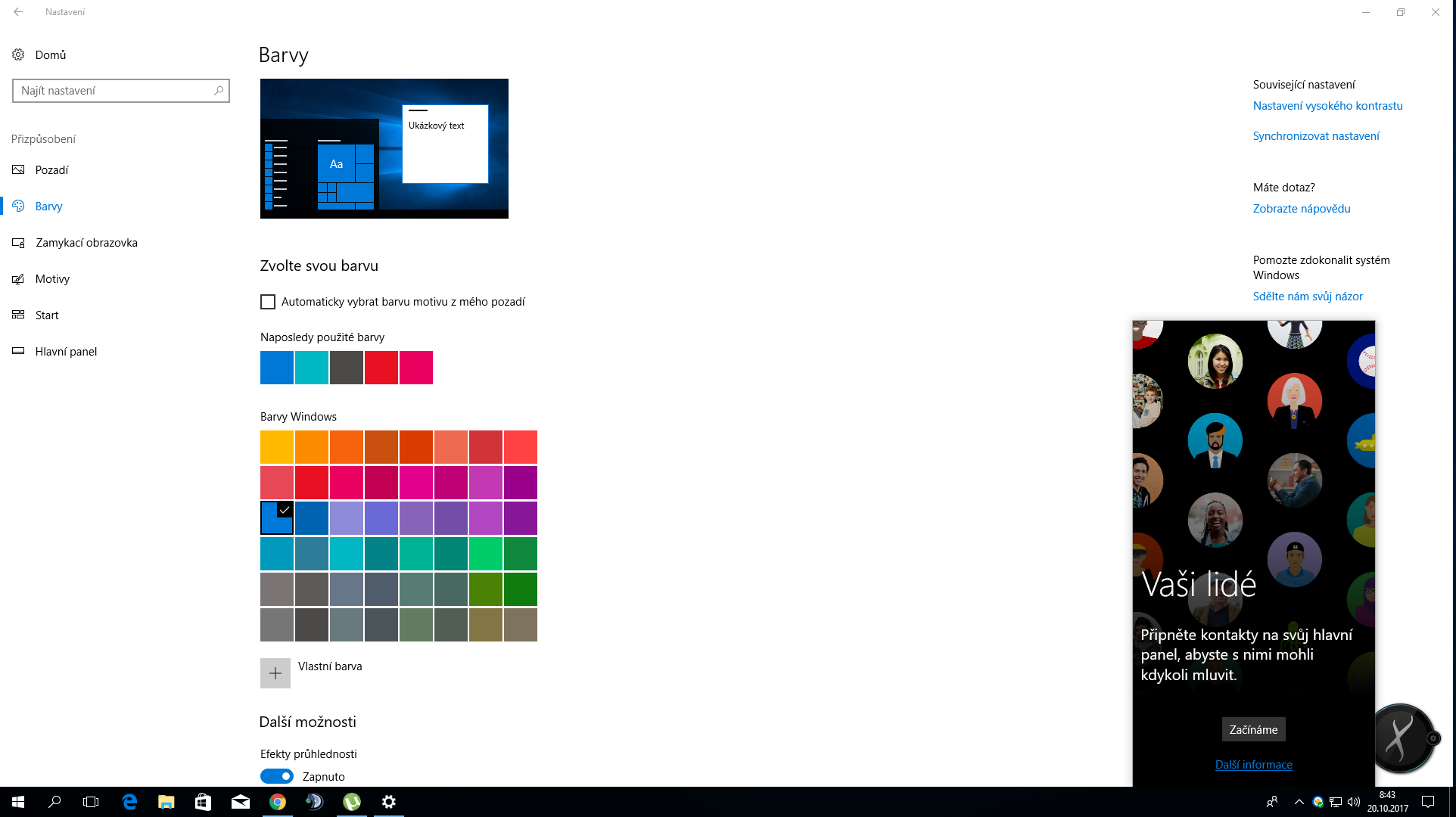Image resolution: width=1456 pixels, height=817 pixels.
Task: Open Microsoft Edge from the taskbar
Action: tap(129, 802)
